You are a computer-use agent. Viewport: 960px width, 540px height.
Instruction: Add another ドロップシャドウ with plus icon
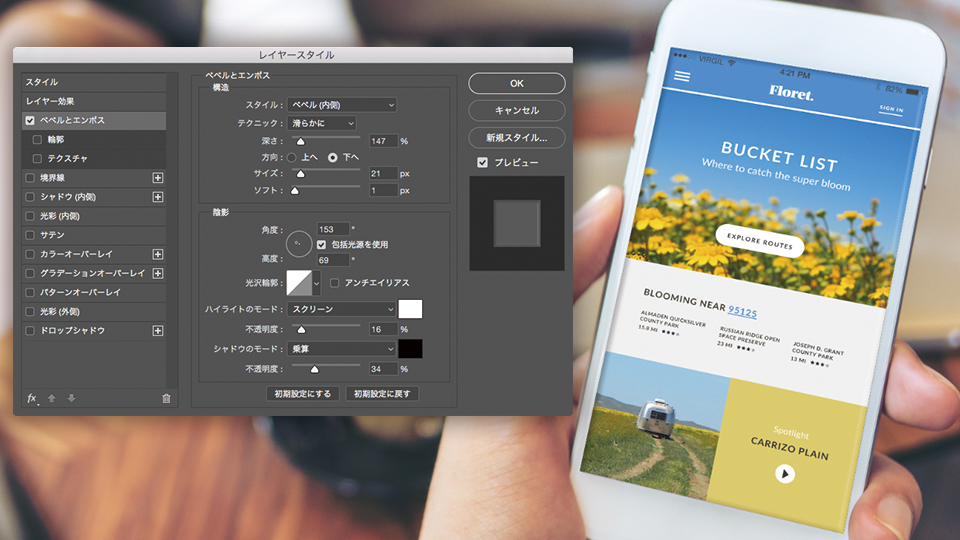[x=158, y=331]
